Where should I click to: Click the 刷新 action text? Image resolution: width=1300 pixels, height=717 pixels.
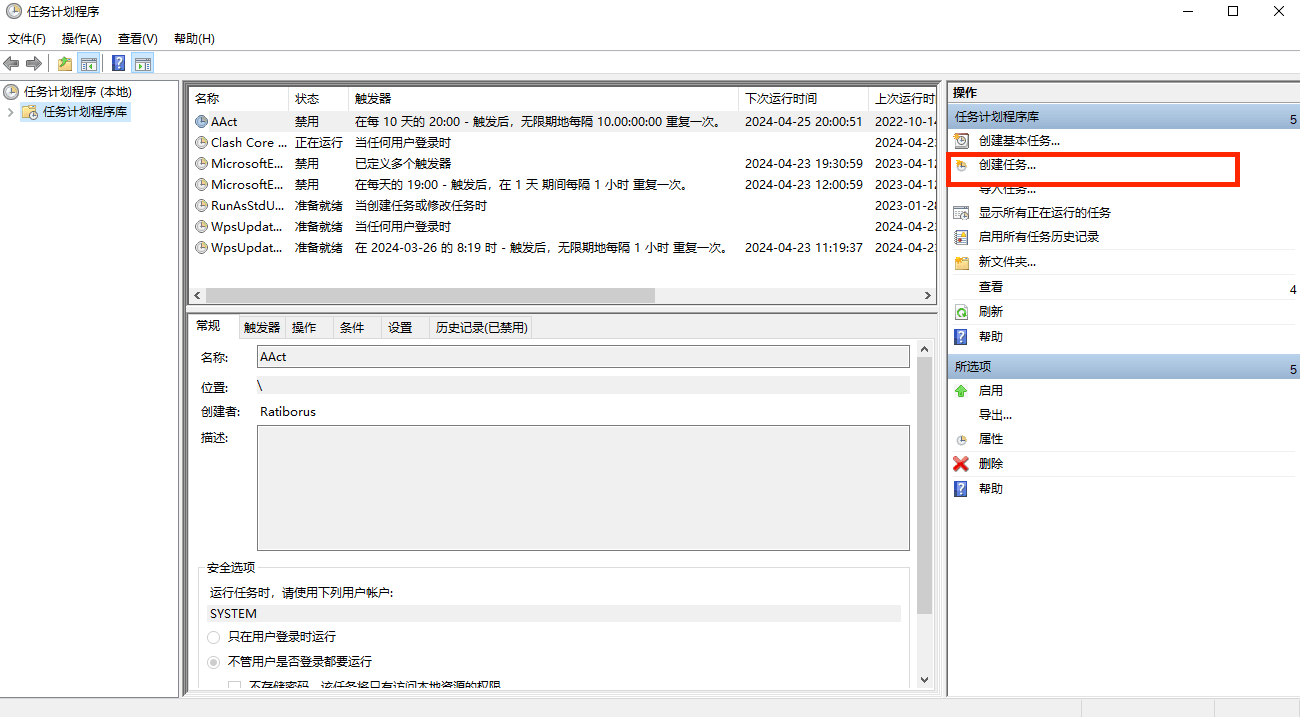click(x=990, y=312)
